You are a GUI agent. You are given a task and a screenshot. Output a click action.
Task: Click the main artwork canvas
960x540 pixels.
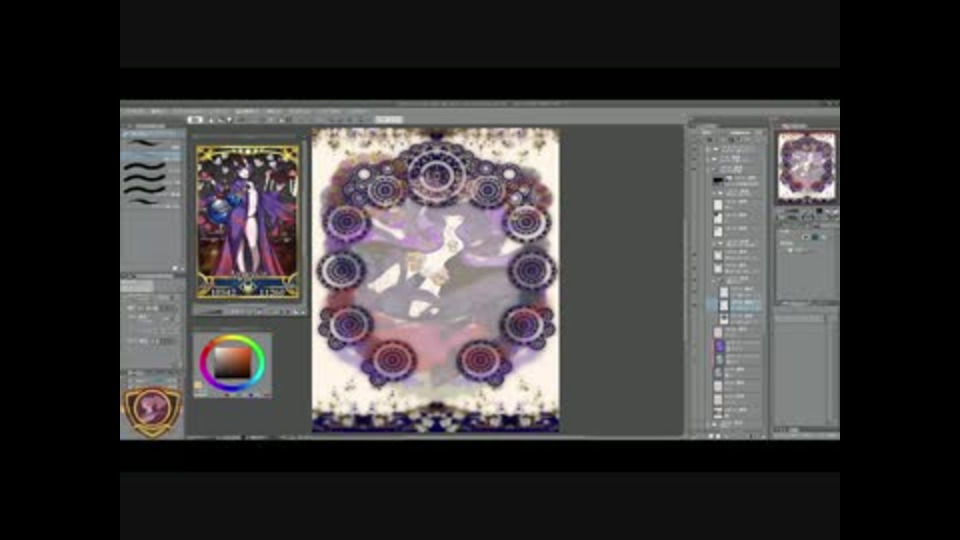435,280
